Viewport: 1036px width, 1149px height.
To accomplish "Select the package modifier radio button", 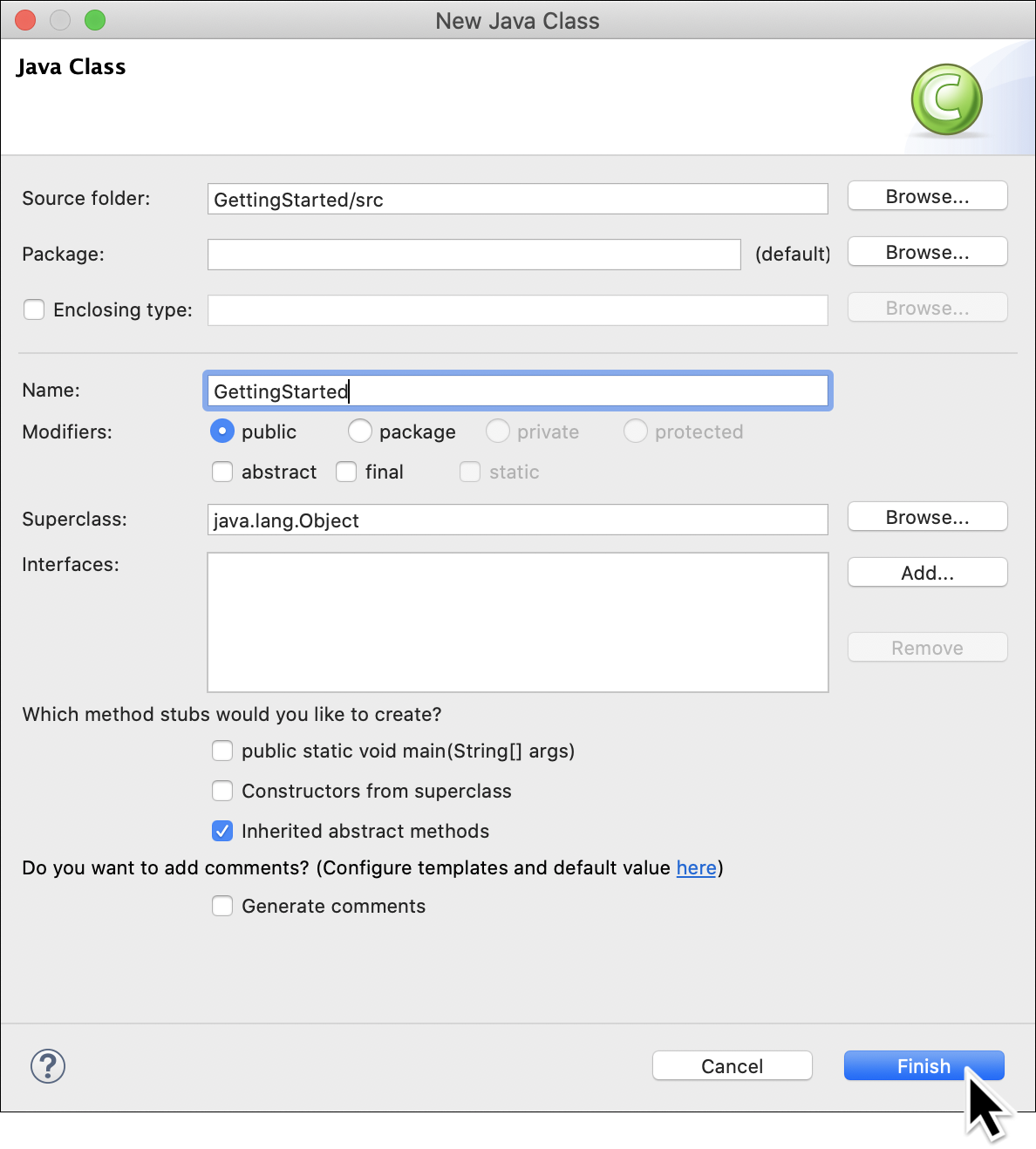I will pos(360,432).
